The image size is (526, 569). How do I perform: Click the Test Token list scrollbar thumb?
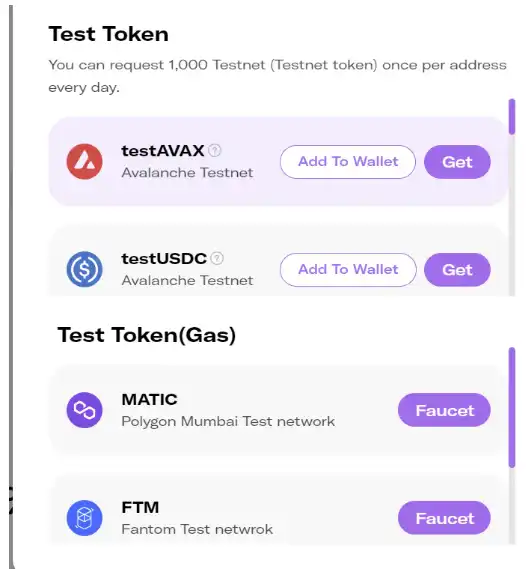512,116
